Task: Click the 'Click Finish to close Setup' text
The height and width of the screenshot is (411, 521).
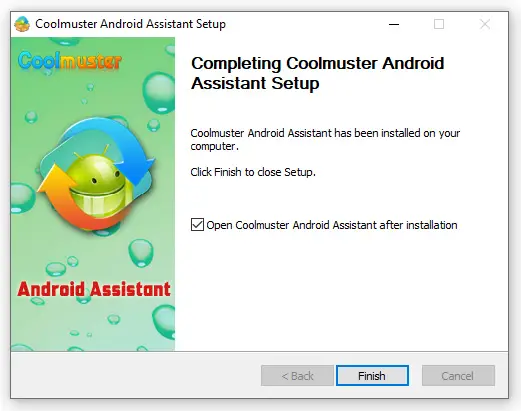Action: (x=253, y=172)
